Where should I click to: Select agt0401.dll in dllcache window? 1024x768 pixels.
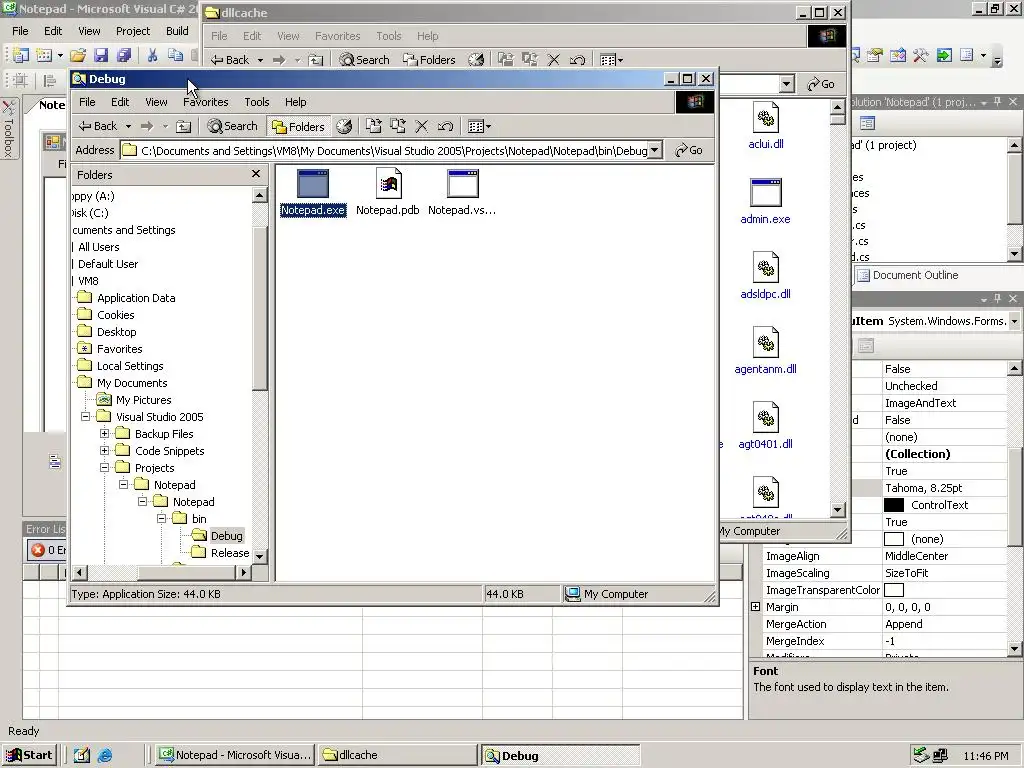[x=765, y=426]
